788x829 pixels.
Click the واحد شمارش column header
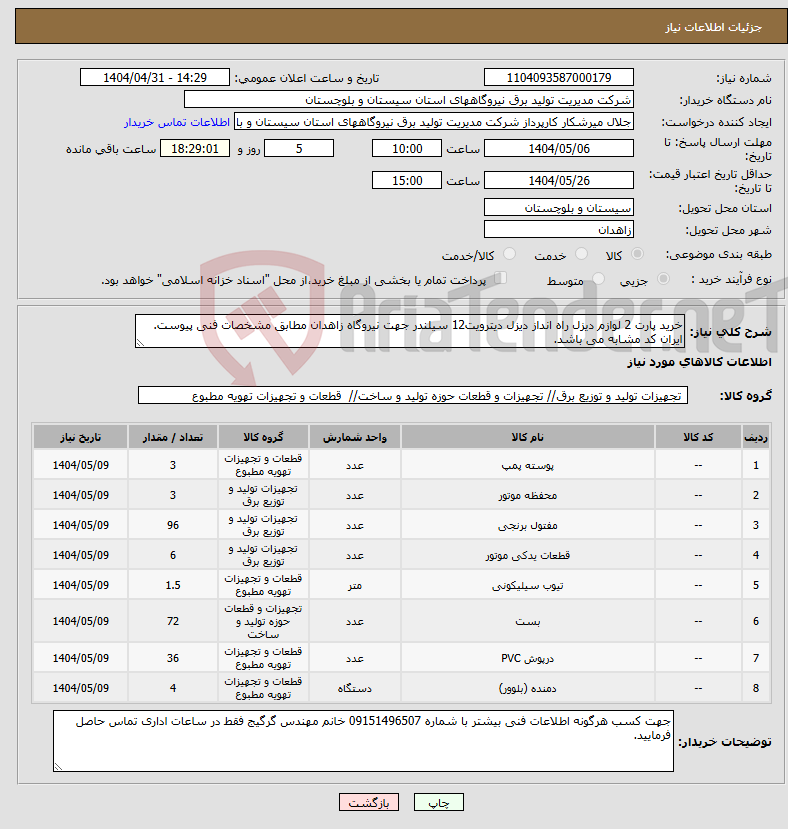tap(355, 437)
